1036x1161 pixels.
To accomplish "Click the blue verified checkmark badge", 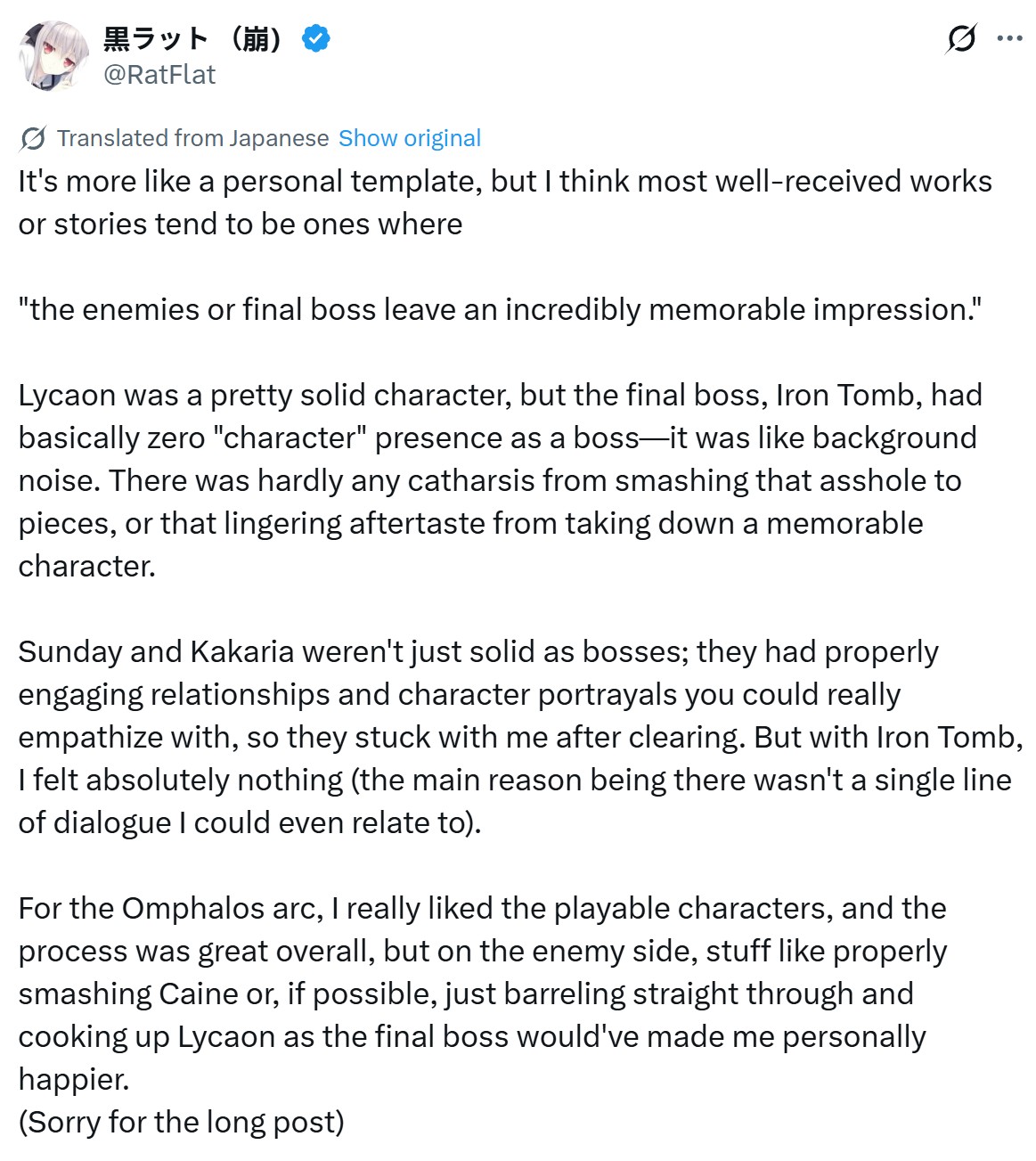I will (x=316, y=39).
